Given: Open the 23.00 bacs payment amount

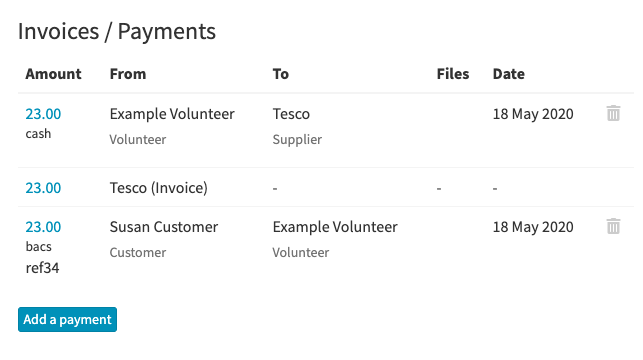Looking at the screenshot, I should point(43,227).
